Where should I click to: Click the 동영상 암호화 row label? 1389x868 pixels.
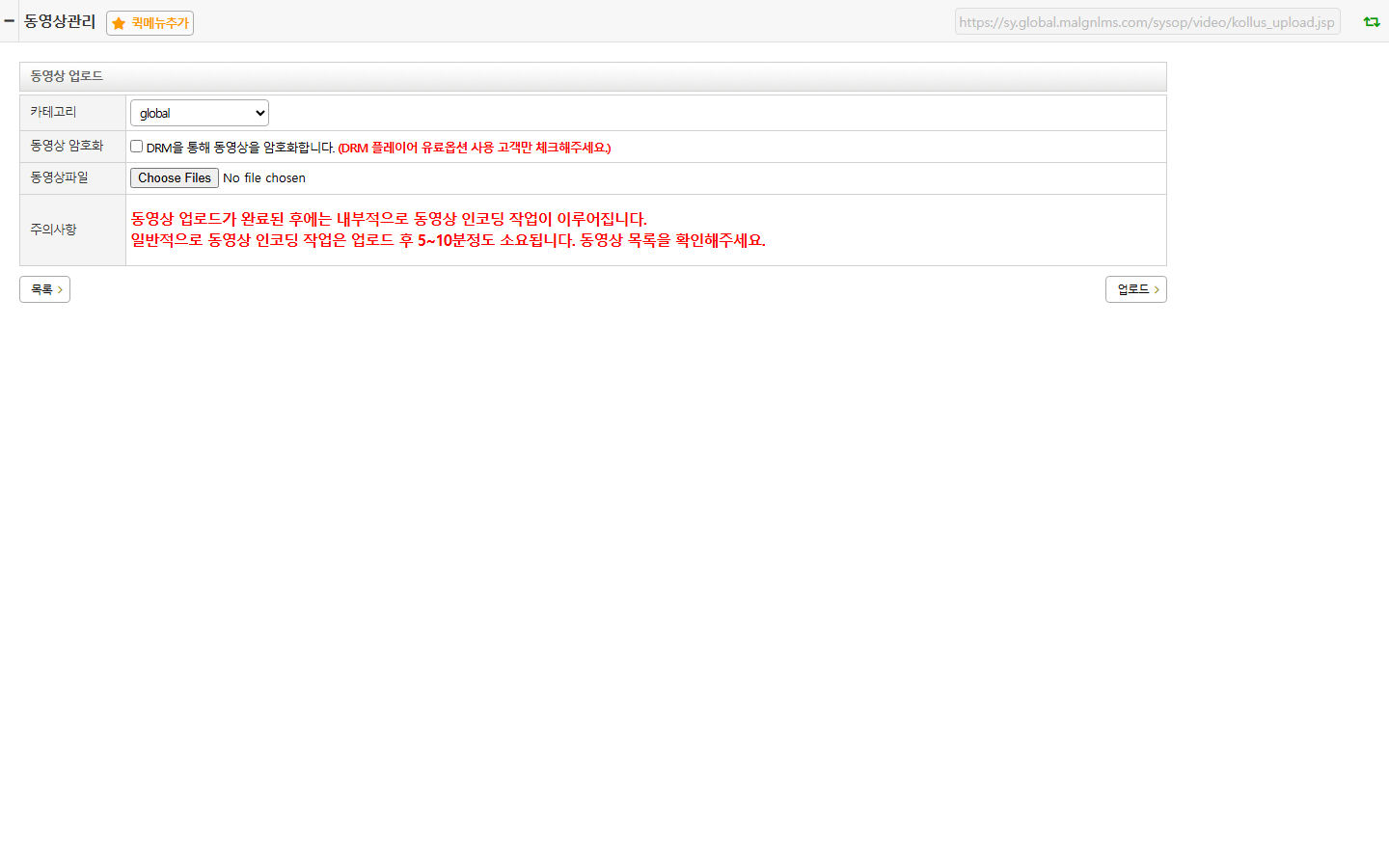click(x=67, y=146)
